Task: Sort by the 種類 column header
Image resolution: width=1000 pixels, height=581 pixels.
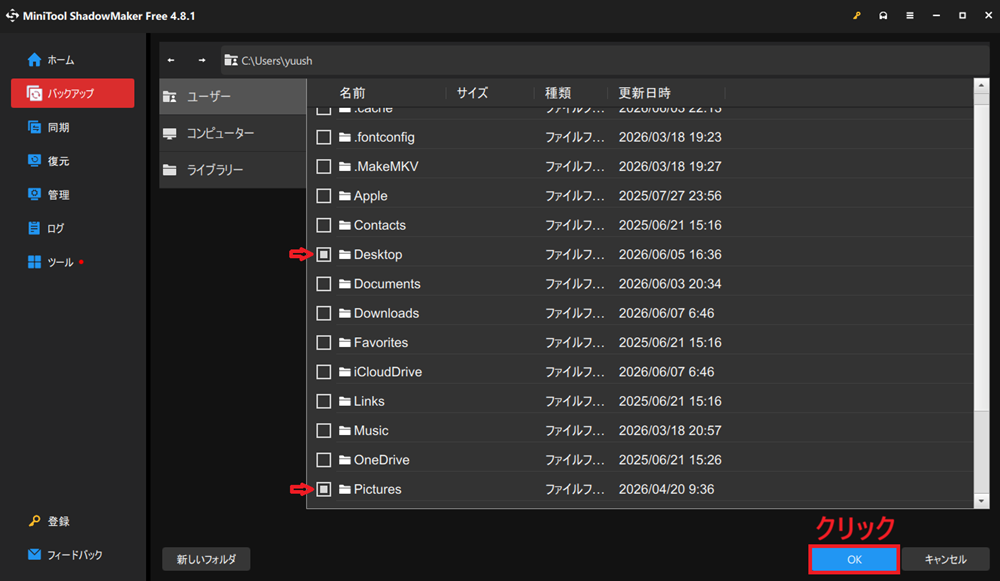Action: pos(558,93)
